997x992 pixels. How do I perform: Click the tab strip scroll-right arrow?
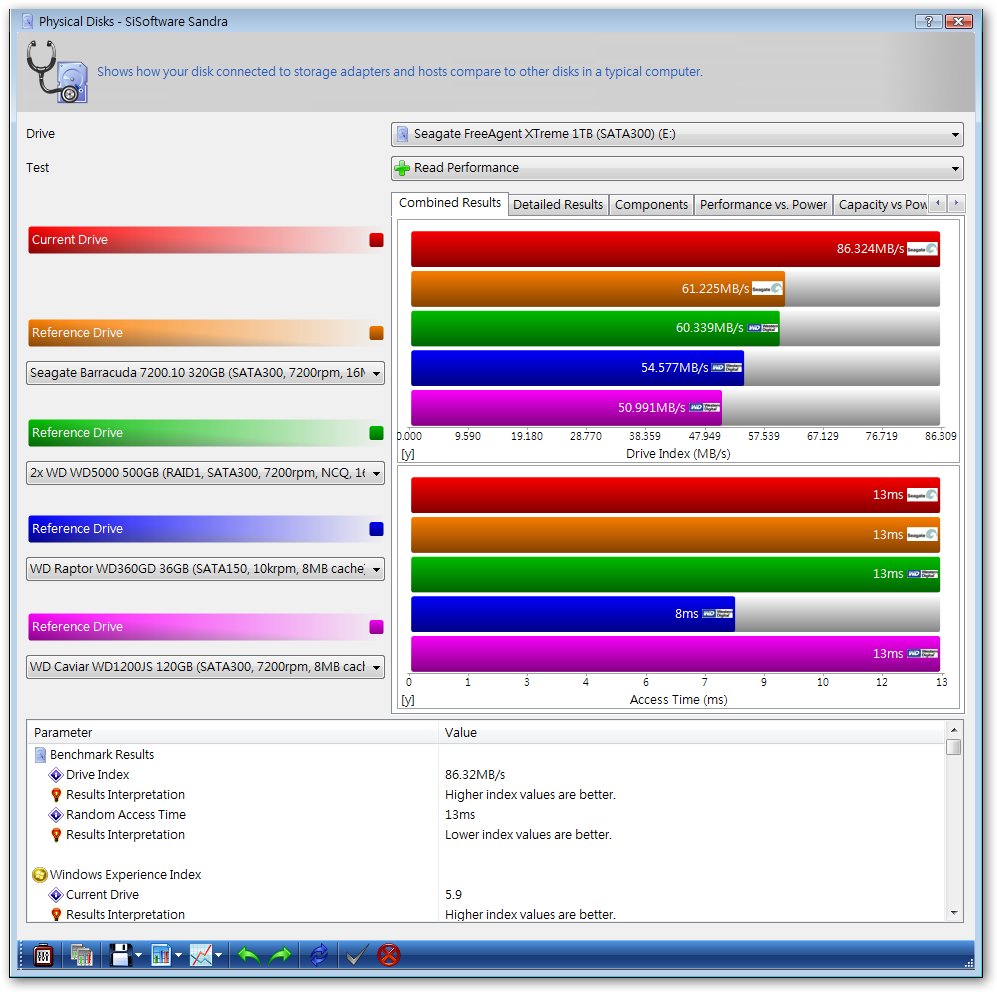point(956,203)
